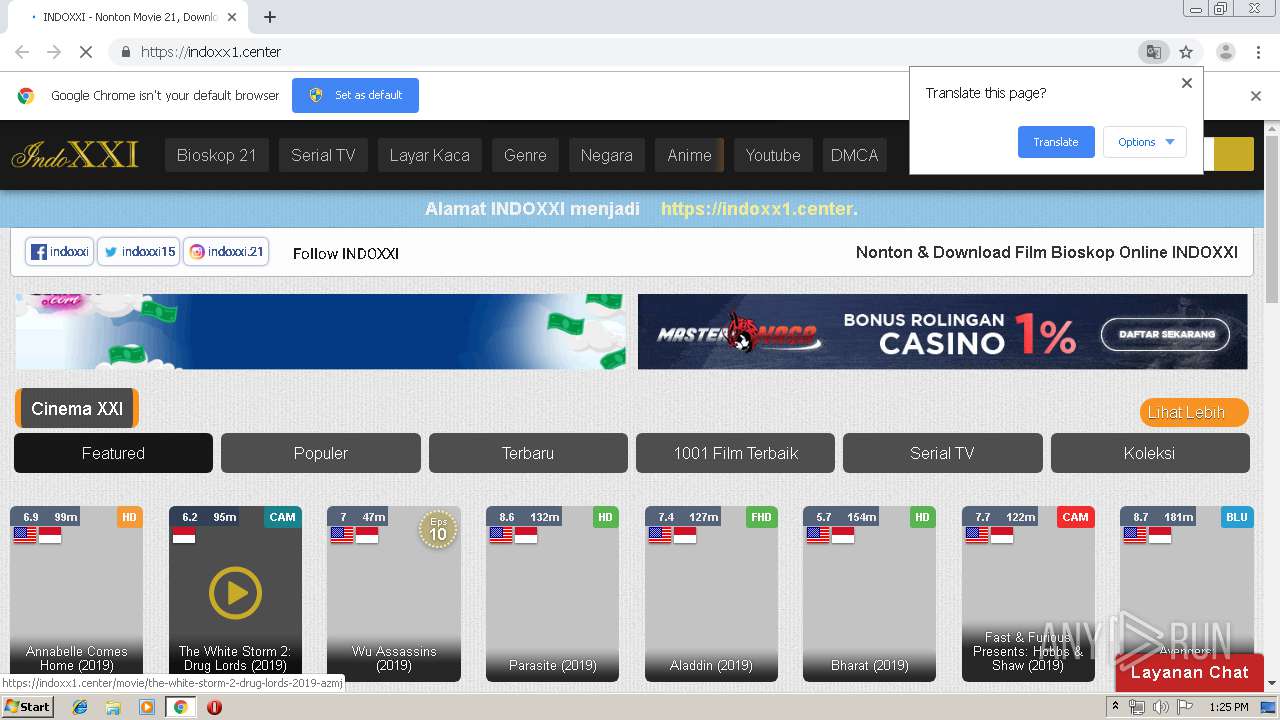Screen dimensions: 1280x720
Task: Open Annabelle Comes Home (2019) poster
Action: coord(76,593)
